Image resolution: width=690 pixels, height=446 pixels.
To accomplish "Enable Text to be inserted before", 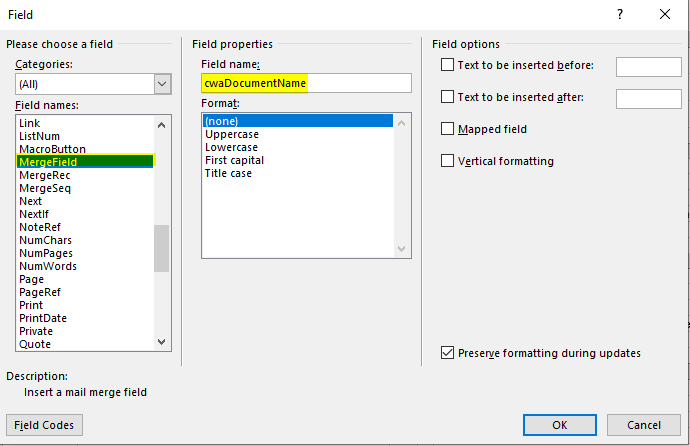I will tap(447, 66).
